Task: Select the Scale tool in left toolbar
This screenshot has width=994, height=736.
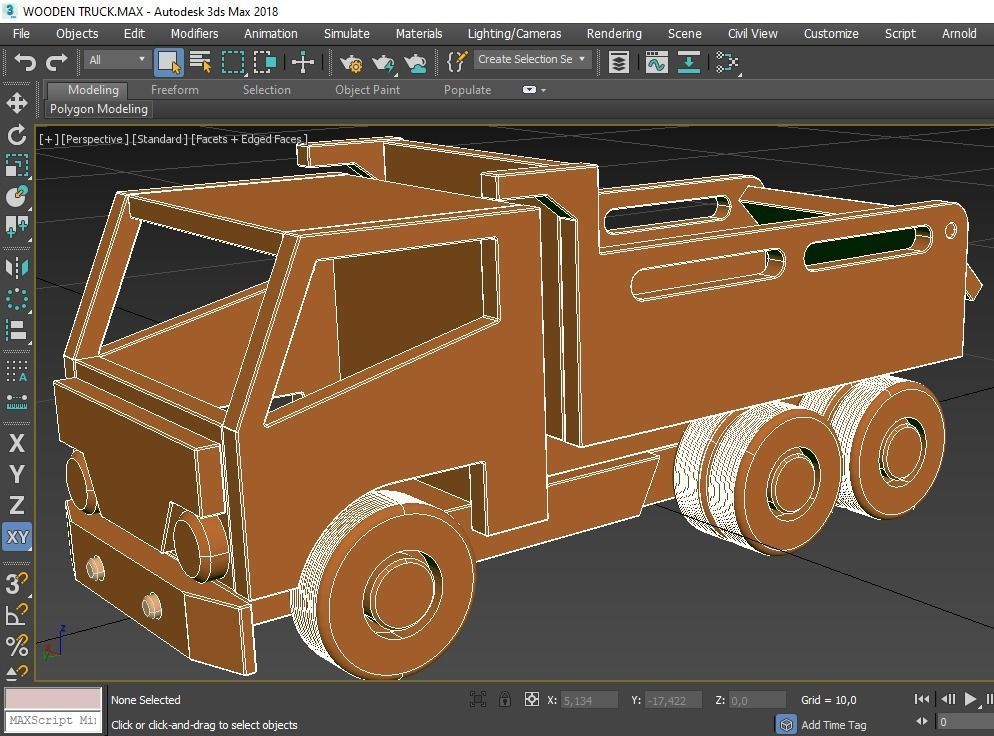Action: [16, 165]
